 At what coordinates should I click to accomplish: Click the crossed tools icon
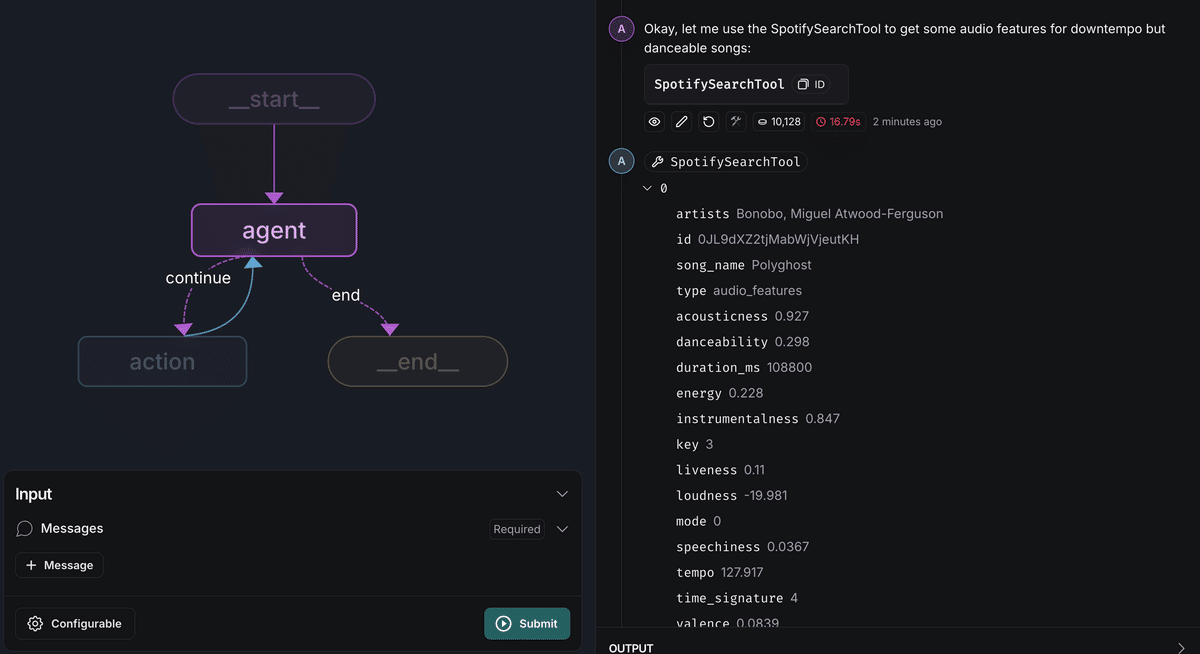736,122
